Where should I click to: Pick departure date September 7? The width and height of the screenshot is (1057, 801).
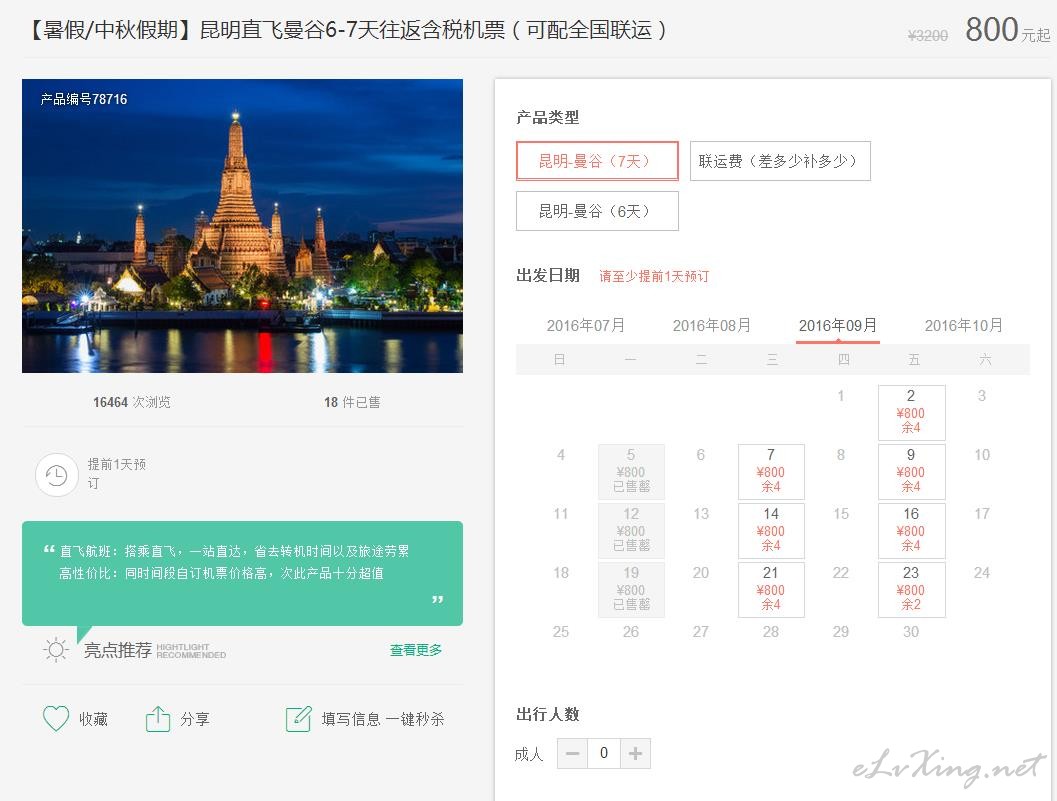771,471
